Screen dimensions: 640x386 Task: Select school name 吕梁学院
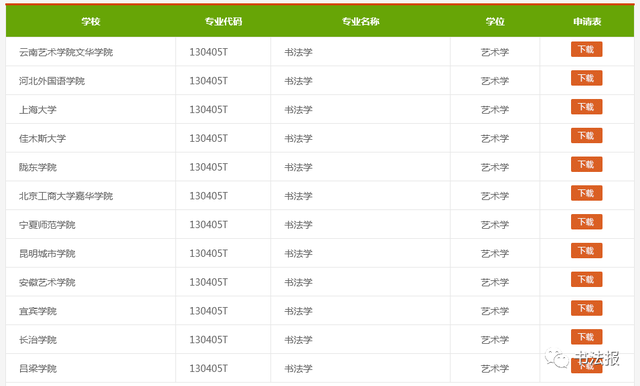click(x=38, y=368)
